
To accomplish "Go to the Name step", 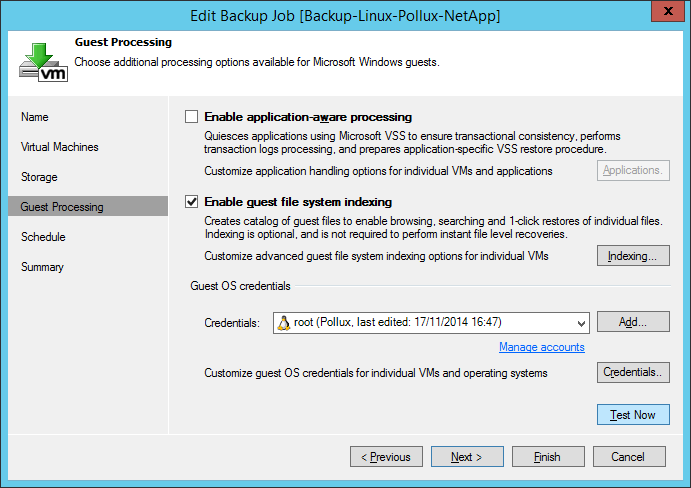I will coord(35,117).
